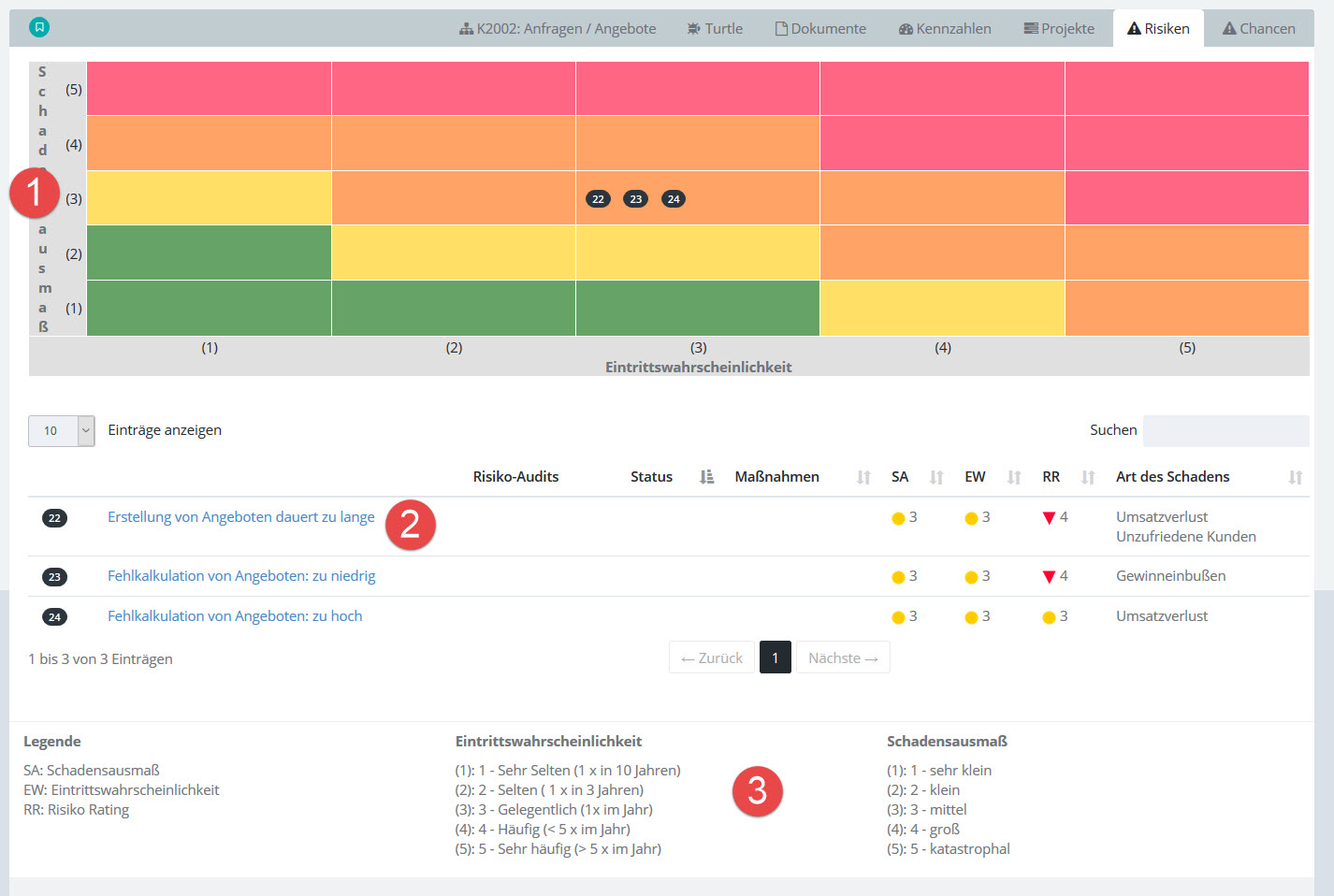Click the number 22 badge in table row
Image resolution: width=1334 pixels, height=896 pixels.
coord(54,518)
